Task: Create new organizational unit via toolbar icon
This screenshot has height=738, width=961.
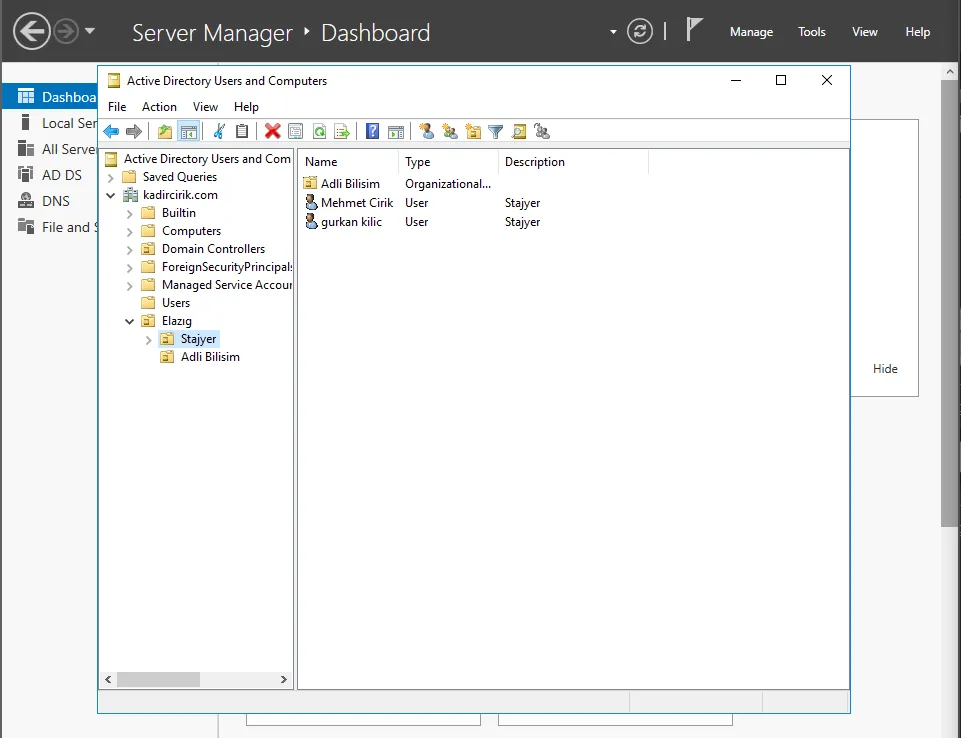Action: pyautogui.click(x=473, y=131)
